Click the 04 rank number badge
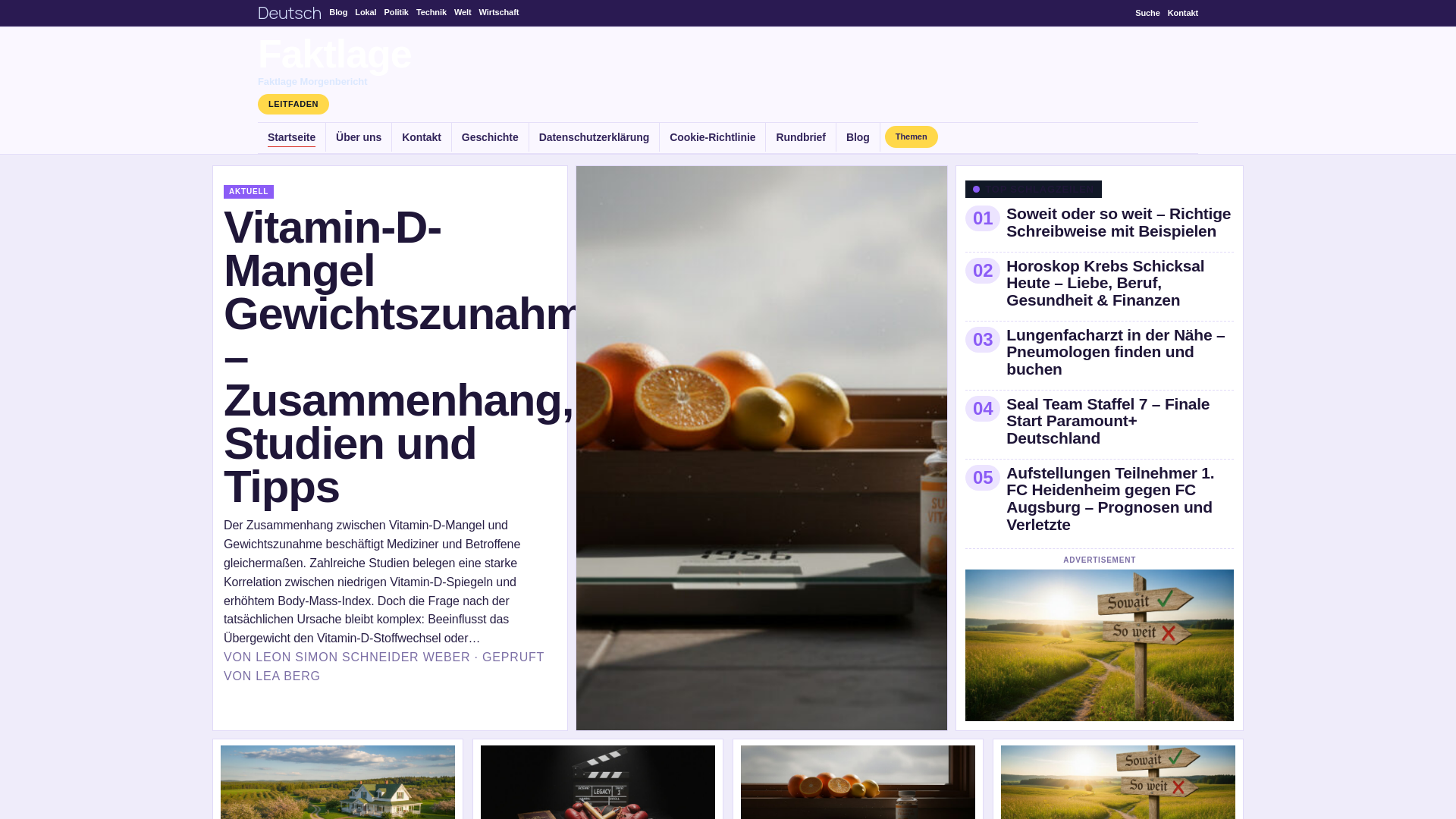 pyautogui.click(x=983, y=409)
